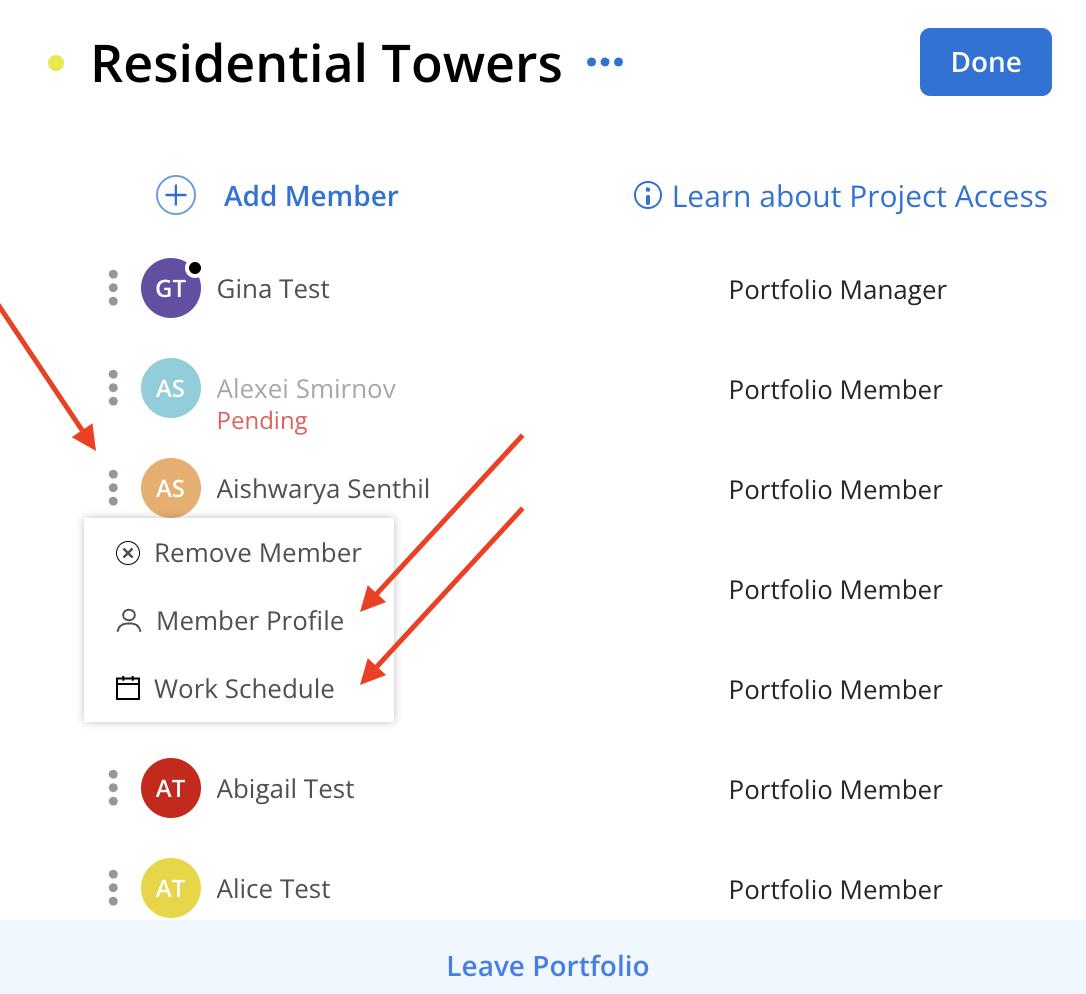The image size is (1086, 994).
Task: Click the Leave Portfolio link
Action: (548, 966)
